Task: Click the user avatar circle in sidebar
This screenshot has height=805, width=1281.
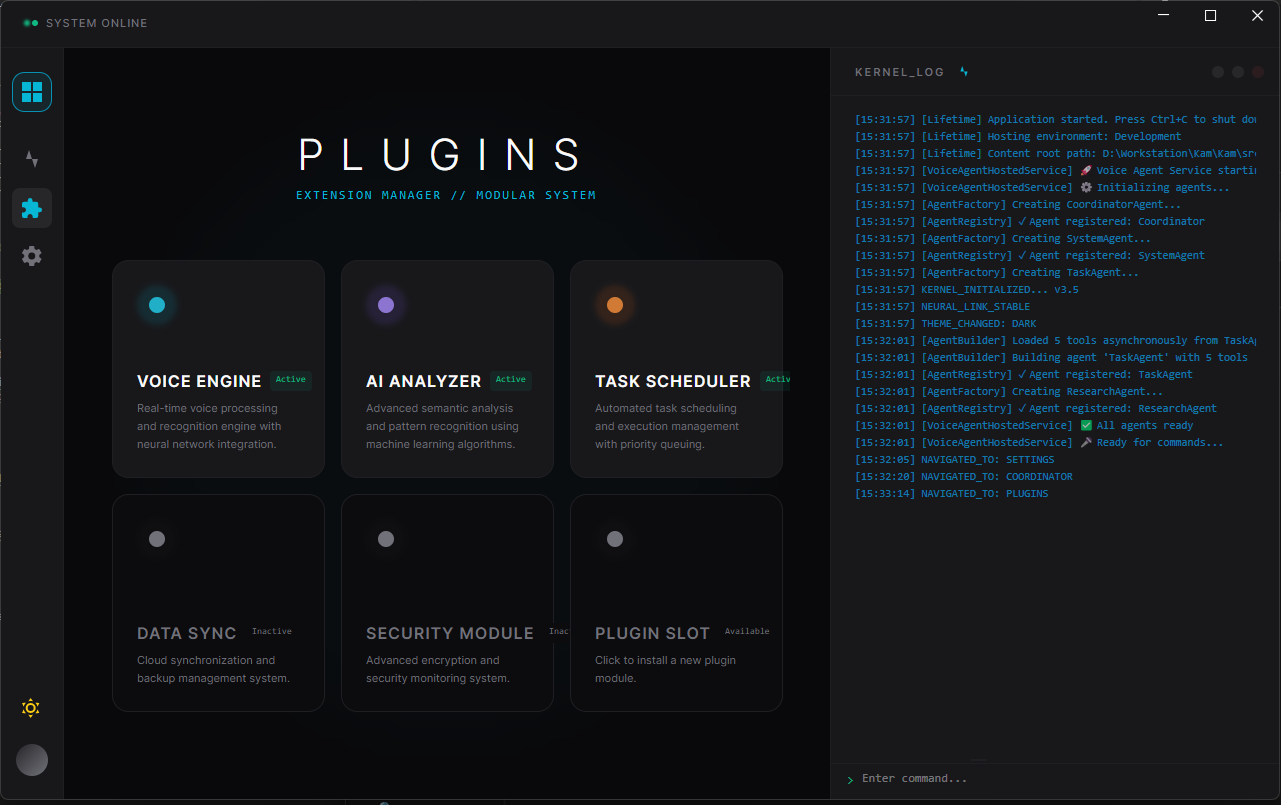Action: [x=32, y=760]
